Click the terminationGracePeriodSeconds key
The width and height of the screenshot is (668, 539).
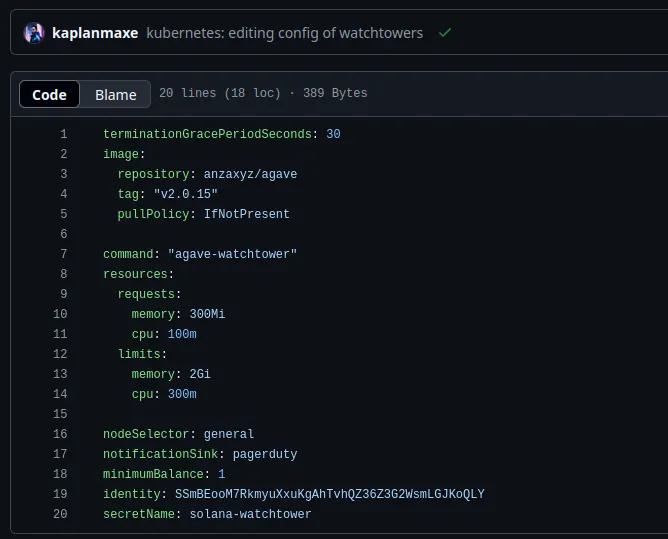click(x=207, y=134)
